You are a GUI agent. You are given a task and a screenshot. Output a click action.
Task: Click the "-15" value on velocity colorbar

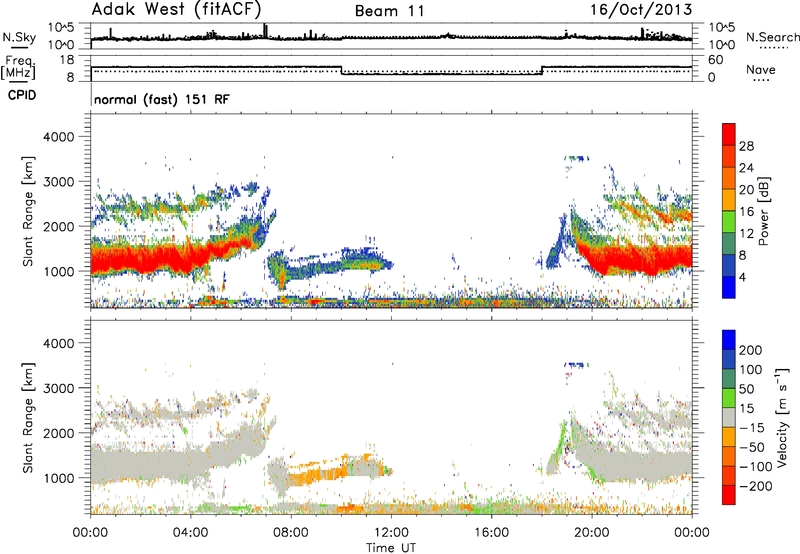point(752,428)
